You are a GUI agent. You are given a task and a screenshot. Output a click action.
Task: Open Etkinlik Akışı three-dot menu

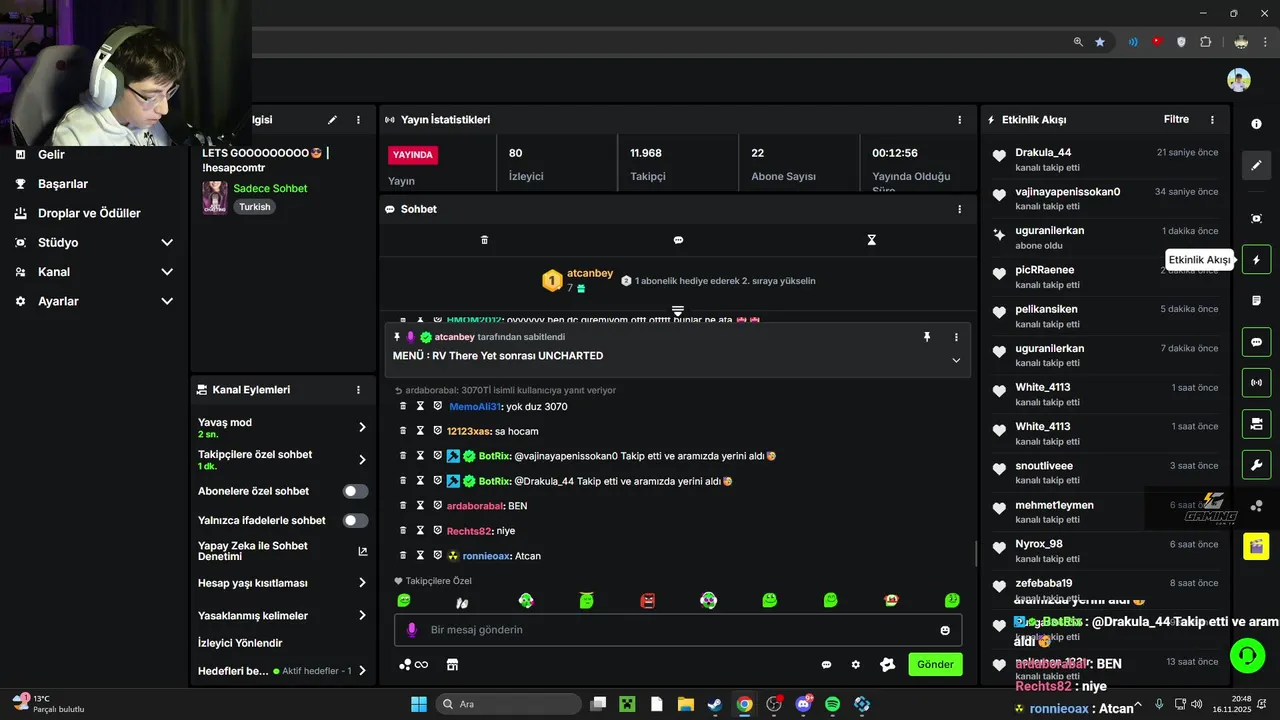[1212, 120]
